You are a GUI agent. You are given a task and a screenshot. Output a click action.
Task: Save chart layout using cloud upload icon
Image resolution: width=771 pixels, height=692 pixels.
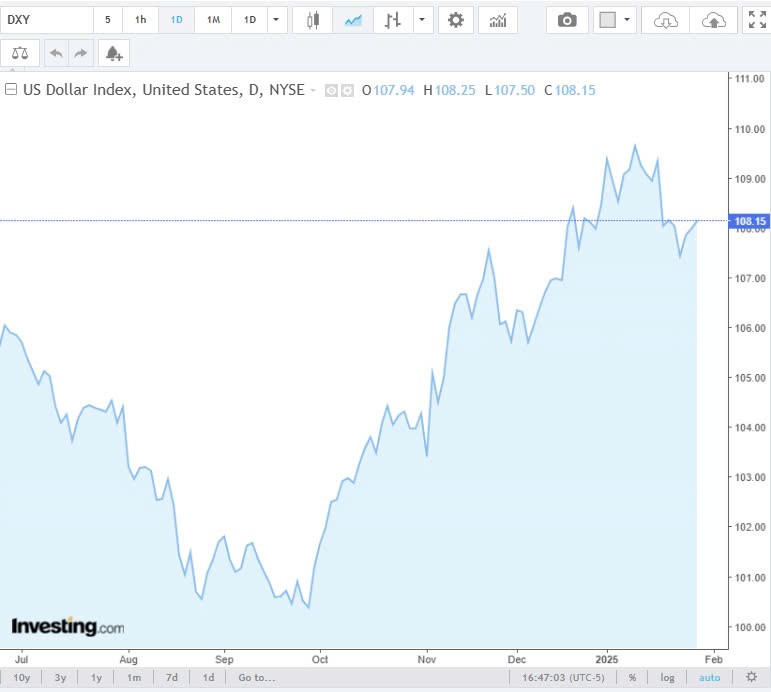tap(713, 20)
